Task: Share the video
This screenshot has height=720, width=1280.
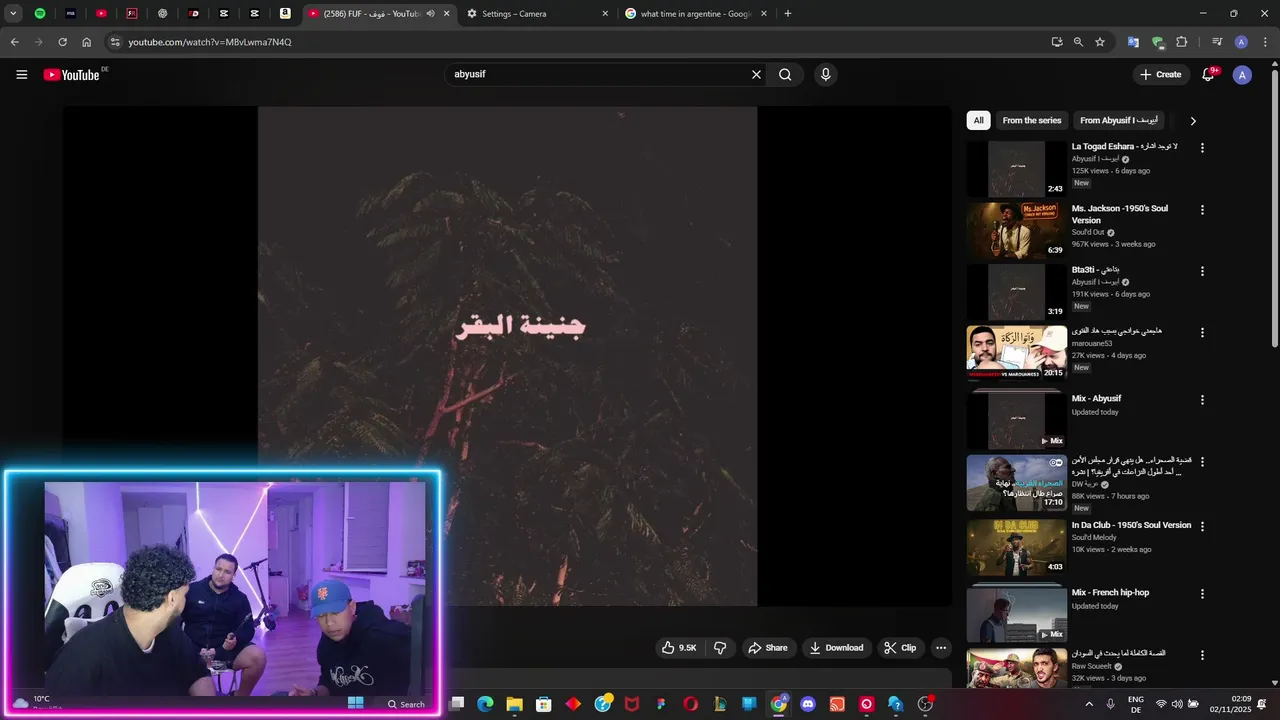Action: (768, 648)
